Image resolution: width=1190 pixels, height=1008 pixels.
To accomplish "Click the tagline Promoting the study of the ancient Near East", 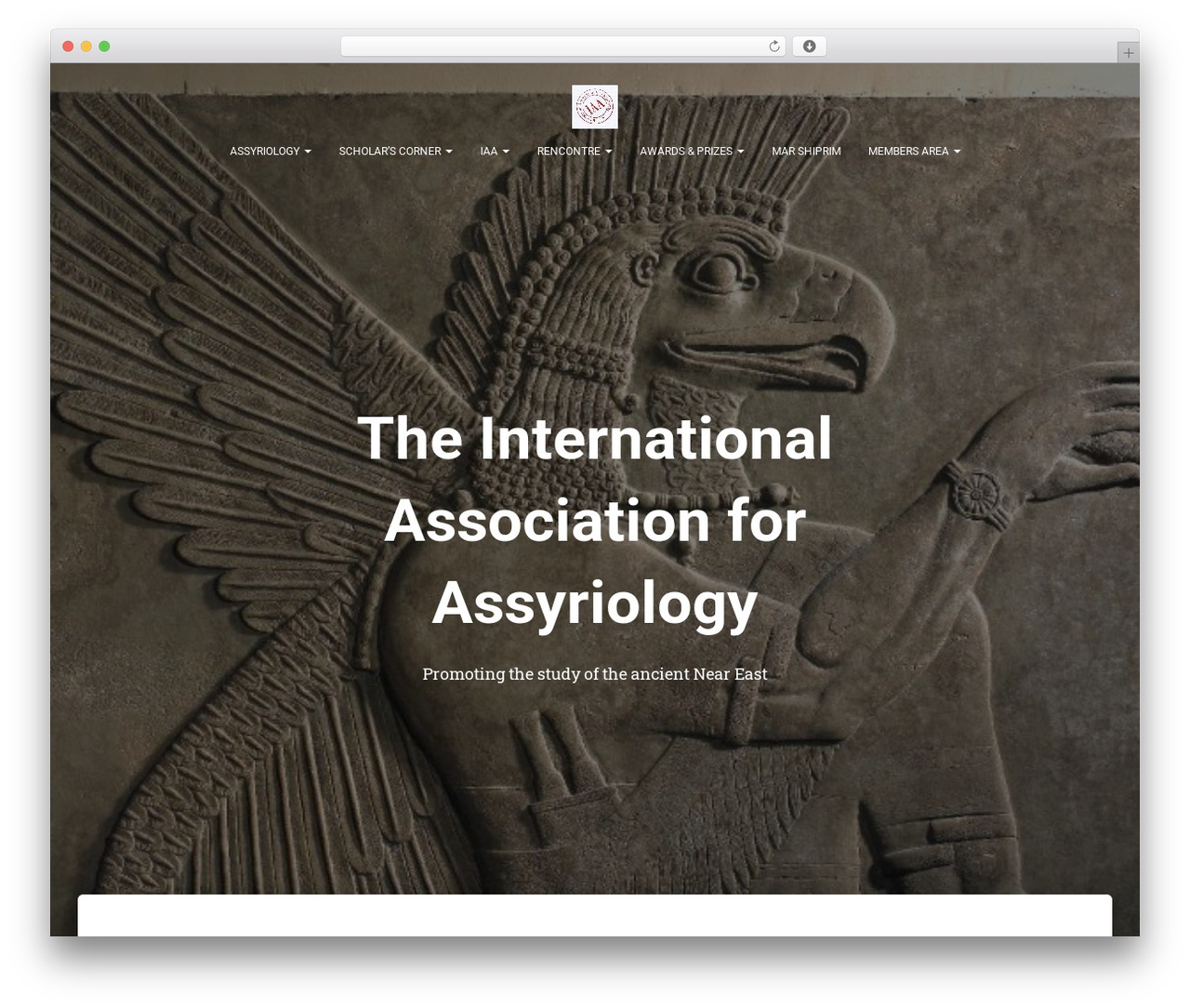I will coord(595,673).
